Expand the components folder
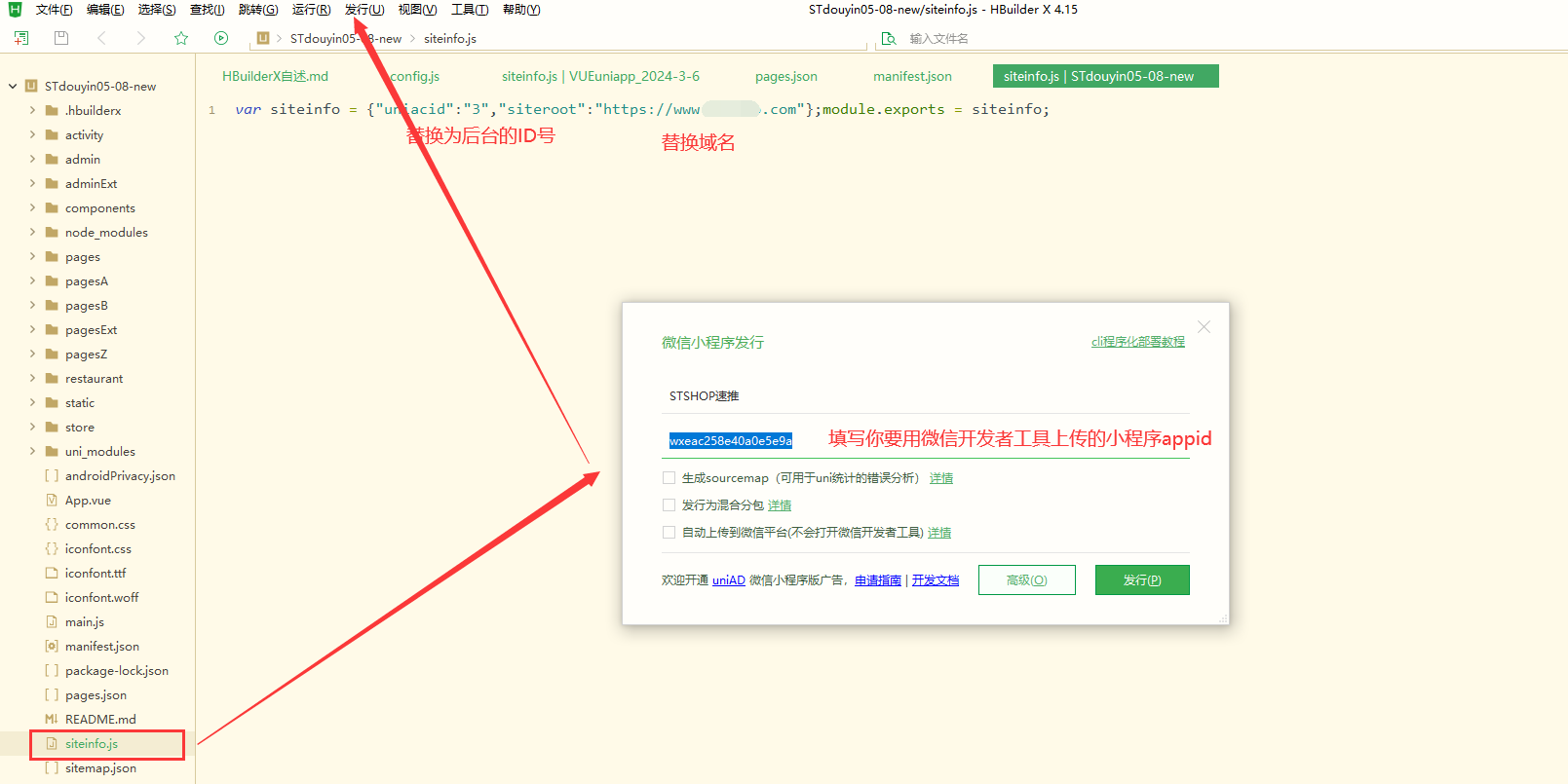 click(32, 207)
